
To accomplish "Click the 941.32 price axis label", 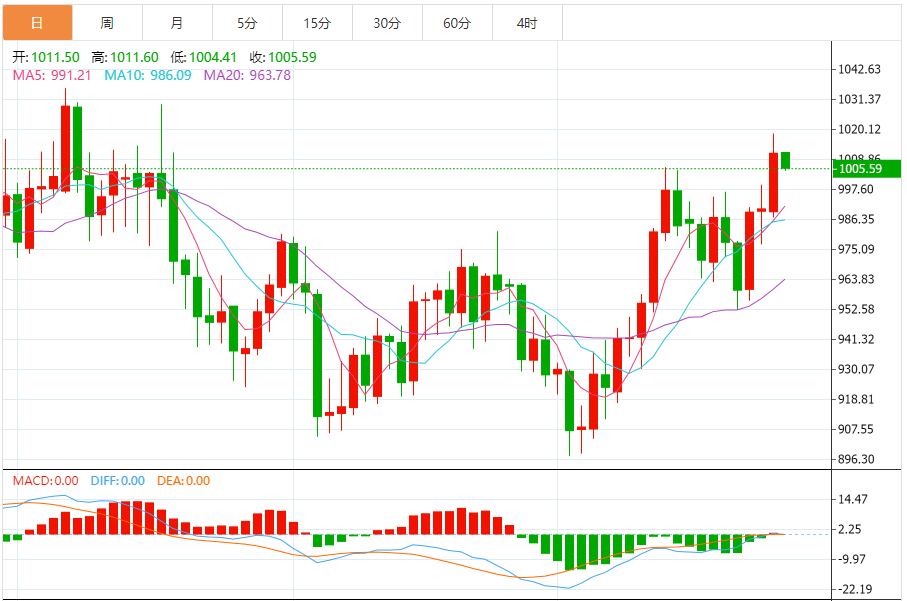I will (856, 340).
